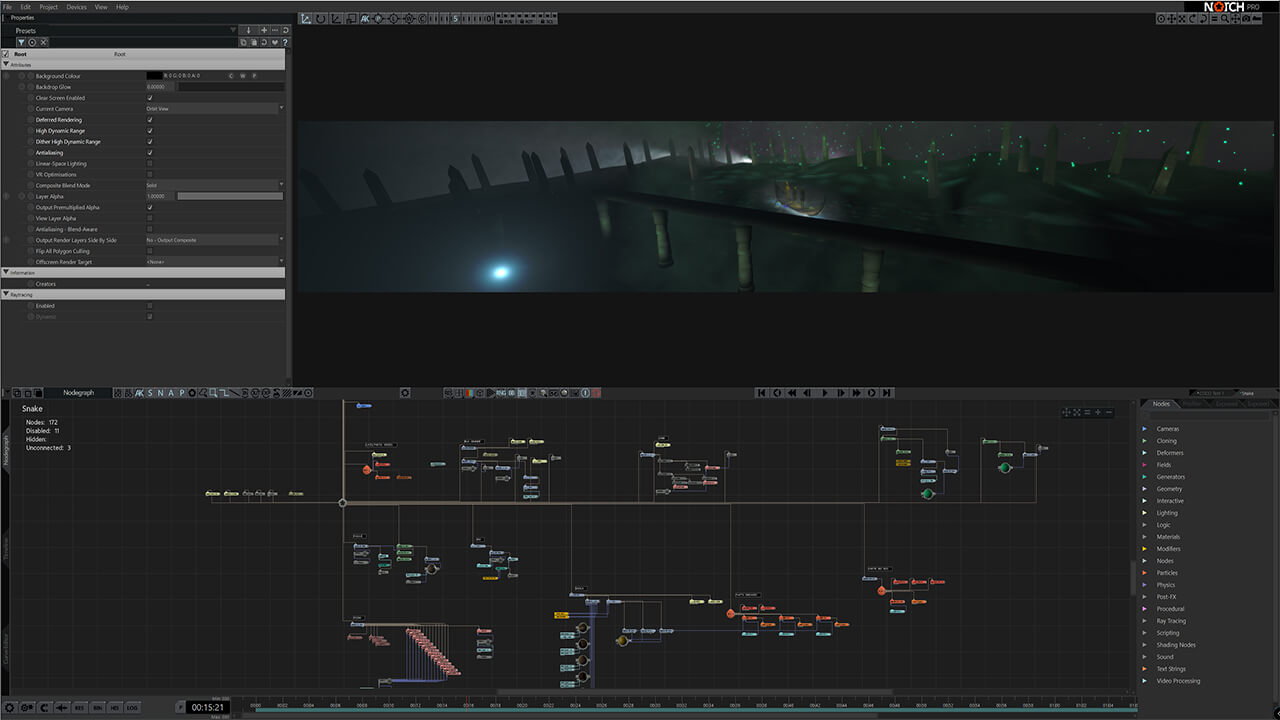Toggle the S button in viewport toolbar
The image size is (1280, 720).
pos(455,19)
